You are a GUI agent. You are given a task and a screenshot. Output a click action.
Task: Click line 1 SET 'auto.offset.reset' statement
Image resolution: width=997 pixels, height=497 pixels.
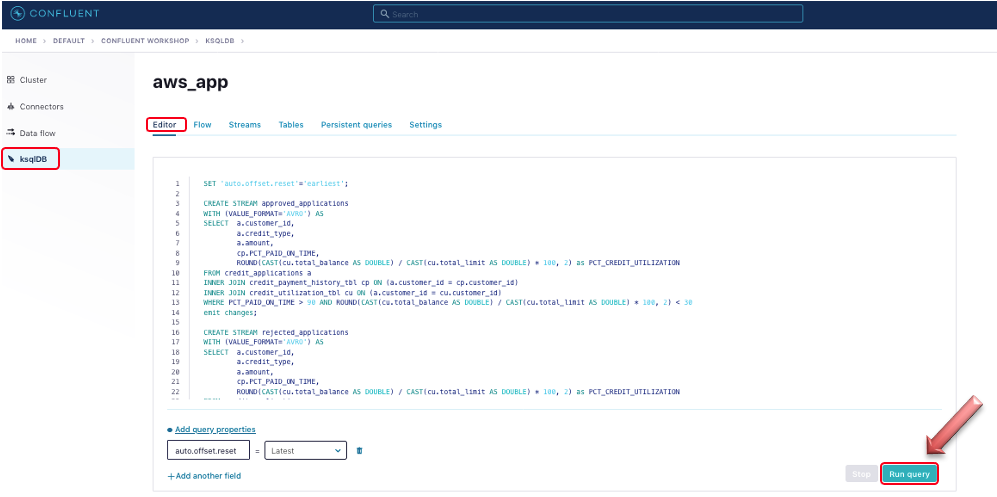coord(276,183)
